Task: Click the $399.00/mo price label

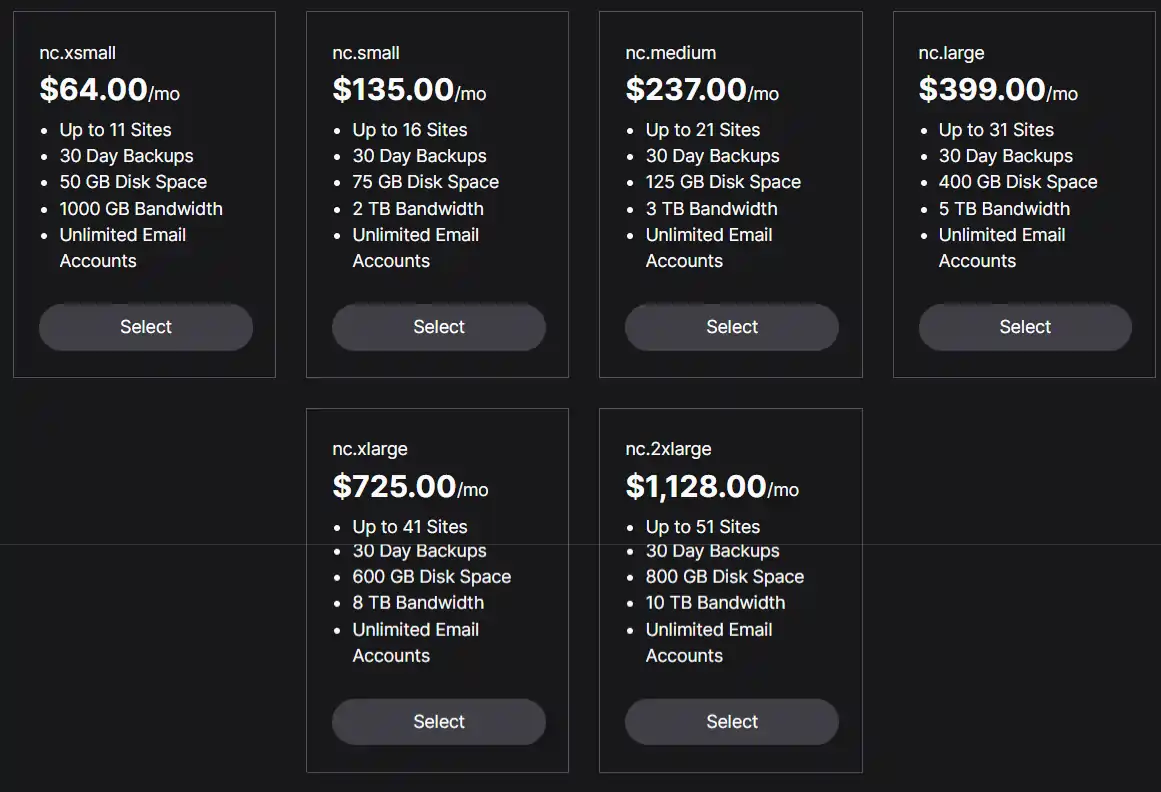Action: click(997, 90)
